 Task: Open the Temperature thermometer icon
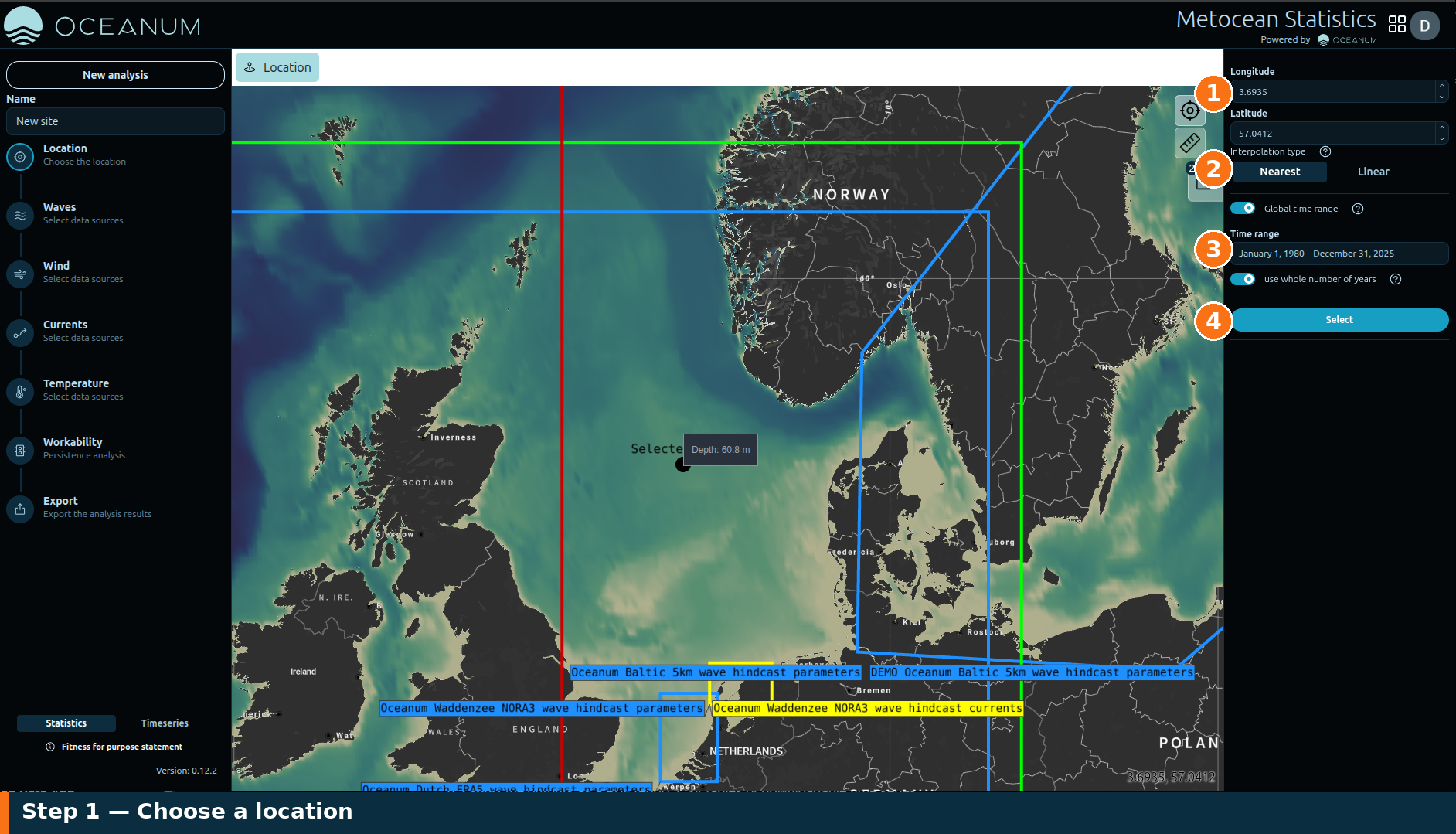coord(20,392)
